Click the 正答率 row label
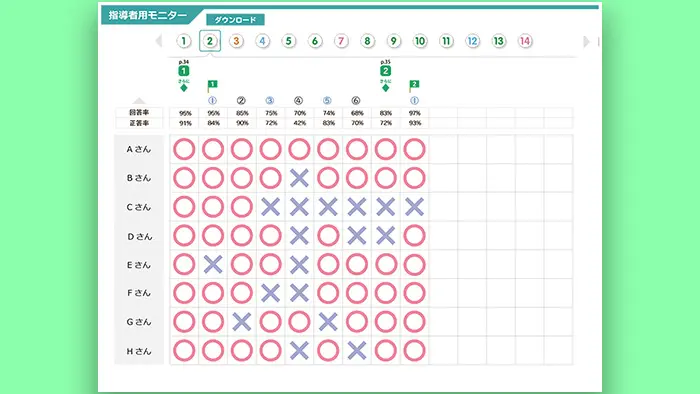Viewport: 700px width, 394px height. [139, 123]
